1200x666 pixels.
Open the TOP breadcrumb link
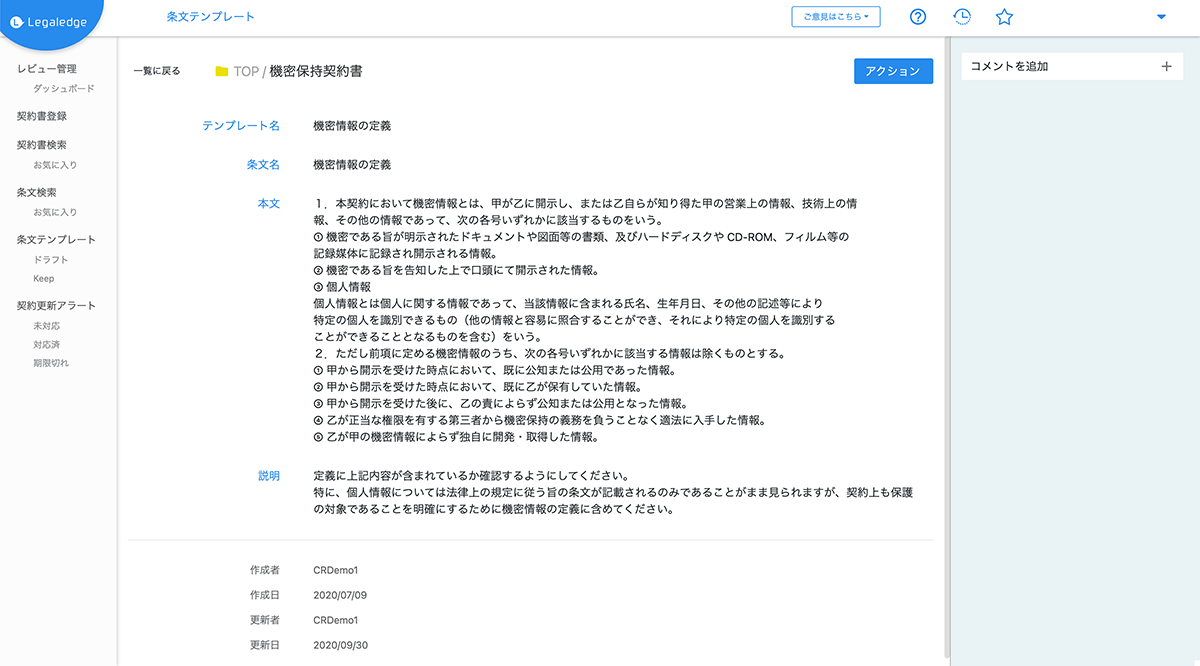tap(246, 72)
